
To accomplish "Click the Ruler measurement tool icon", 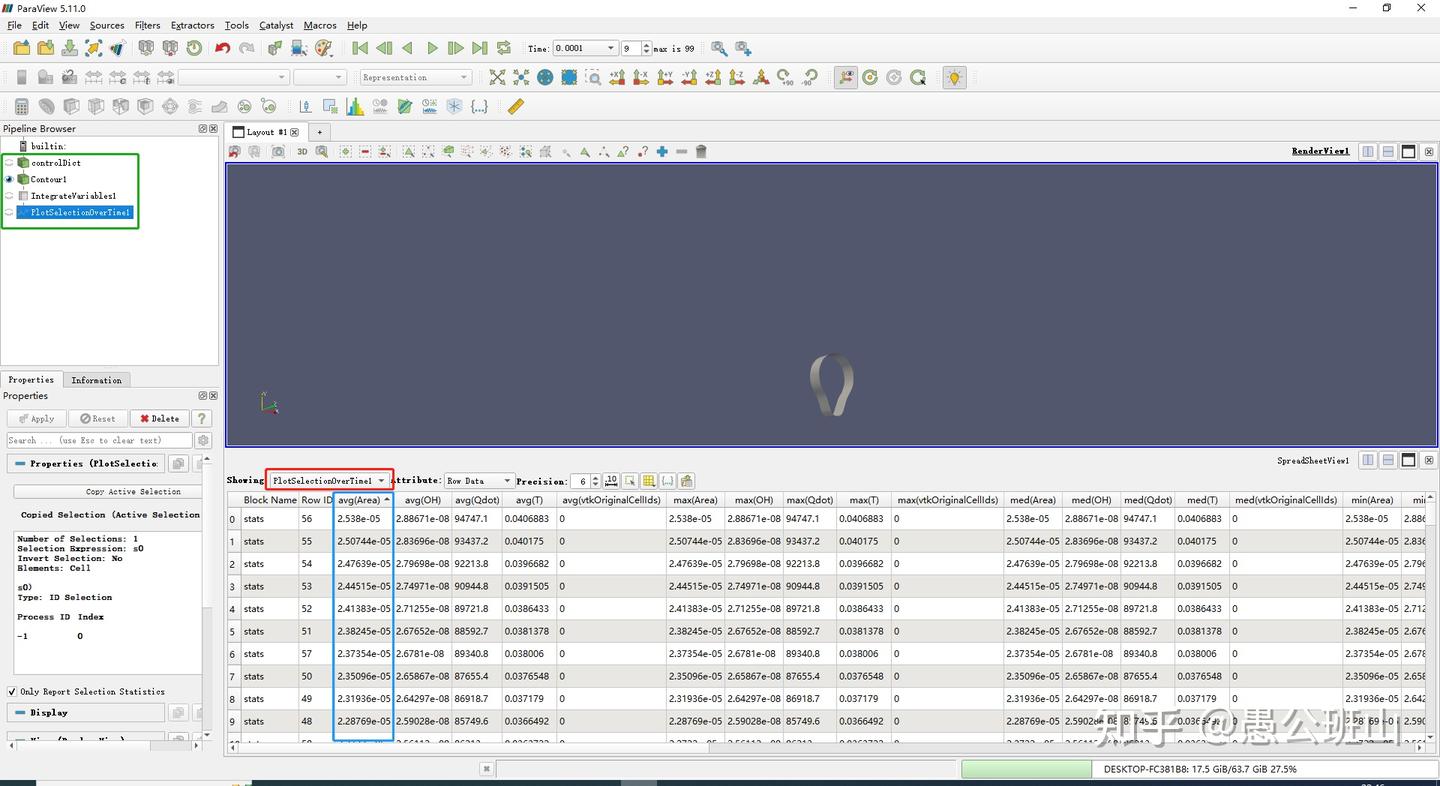I will [515, 106].
